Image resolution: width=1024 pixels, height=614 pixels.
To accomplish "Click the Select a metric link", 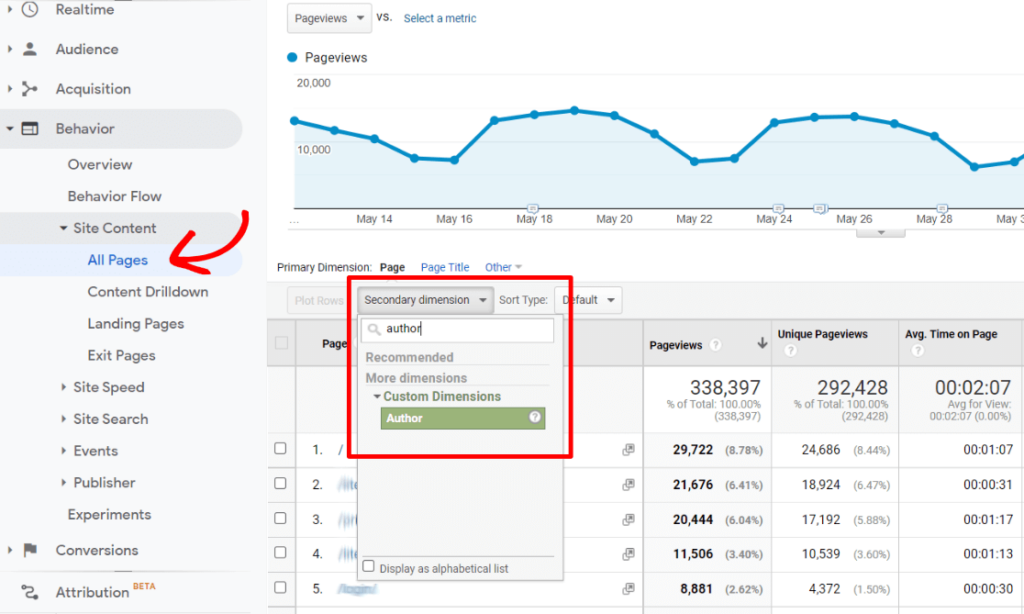I will [x=440, y=18].
